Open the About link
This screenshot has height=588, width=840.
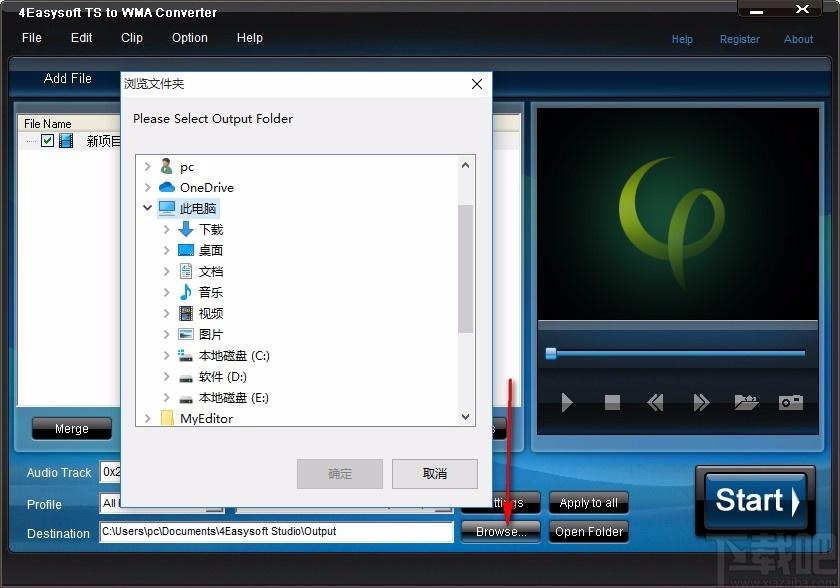[798, 39]
